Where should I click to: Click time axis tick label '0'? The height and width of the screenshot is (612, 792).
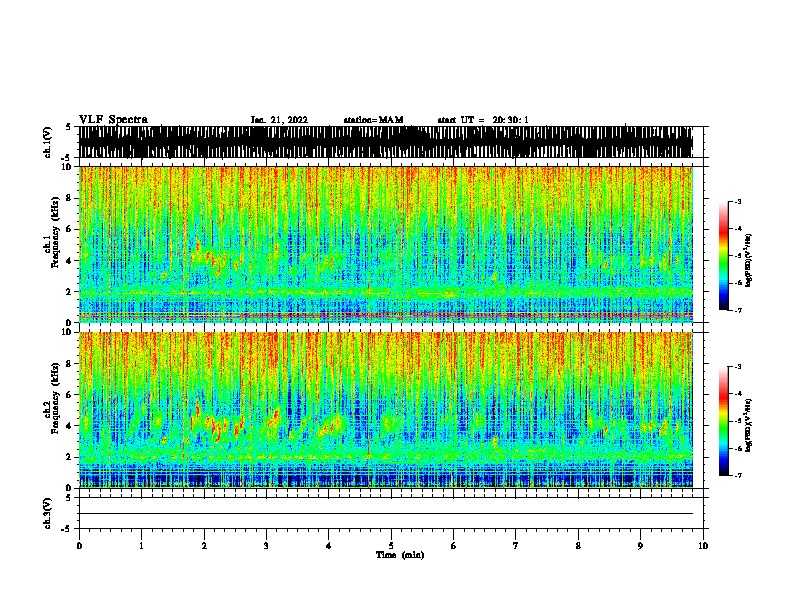point(79,546)
